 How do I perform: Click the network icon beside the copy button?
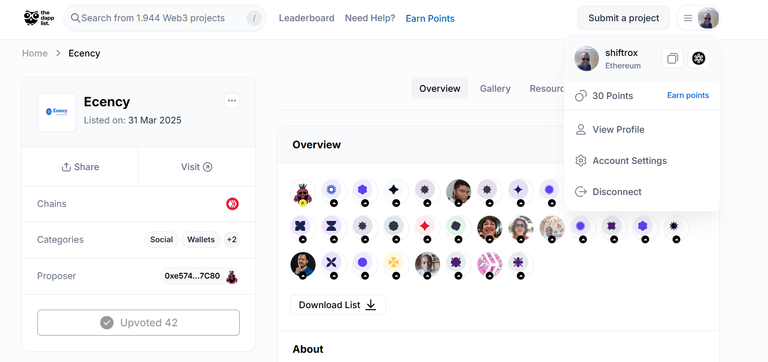pyautogui.click(x=698, y=59)
